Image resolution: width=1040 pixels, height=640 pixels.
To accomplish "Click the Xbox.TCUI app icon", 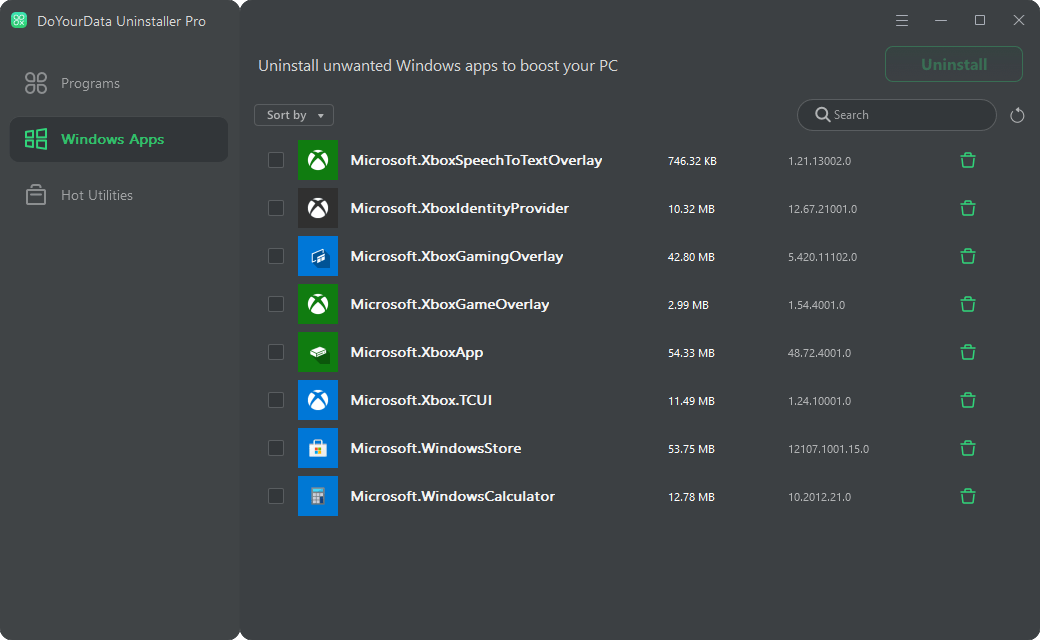I will (x=318, y=400).
